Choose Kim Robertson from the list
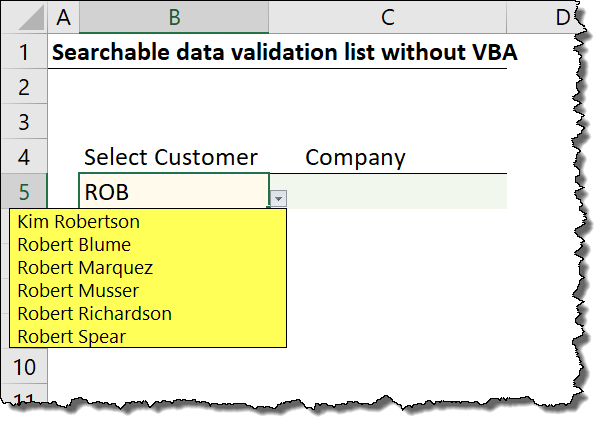This screenshot has height=428, width=604. (x=78, y=221)
